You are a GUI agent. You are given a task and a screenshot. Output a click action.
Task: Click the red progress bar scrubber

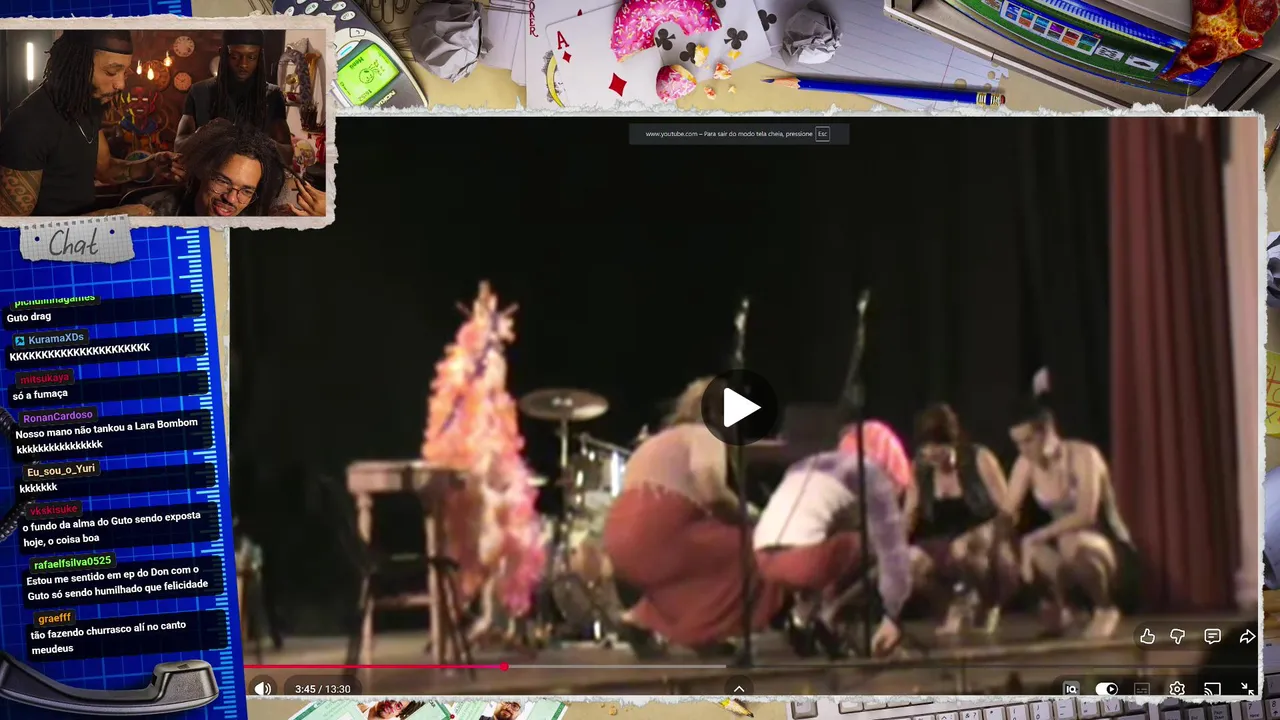pyautogui.click(x=504, y=666)
